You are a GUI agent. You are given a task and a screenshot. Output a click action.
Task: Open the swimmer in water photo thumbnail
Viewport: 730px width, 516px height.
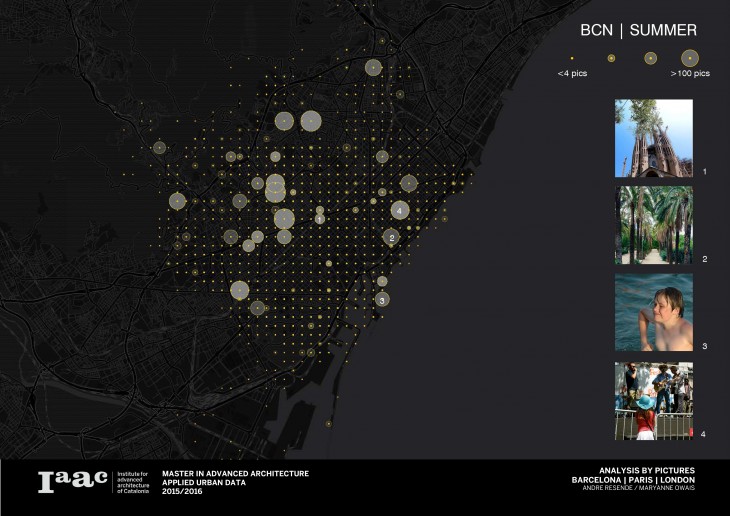point(653,312)
